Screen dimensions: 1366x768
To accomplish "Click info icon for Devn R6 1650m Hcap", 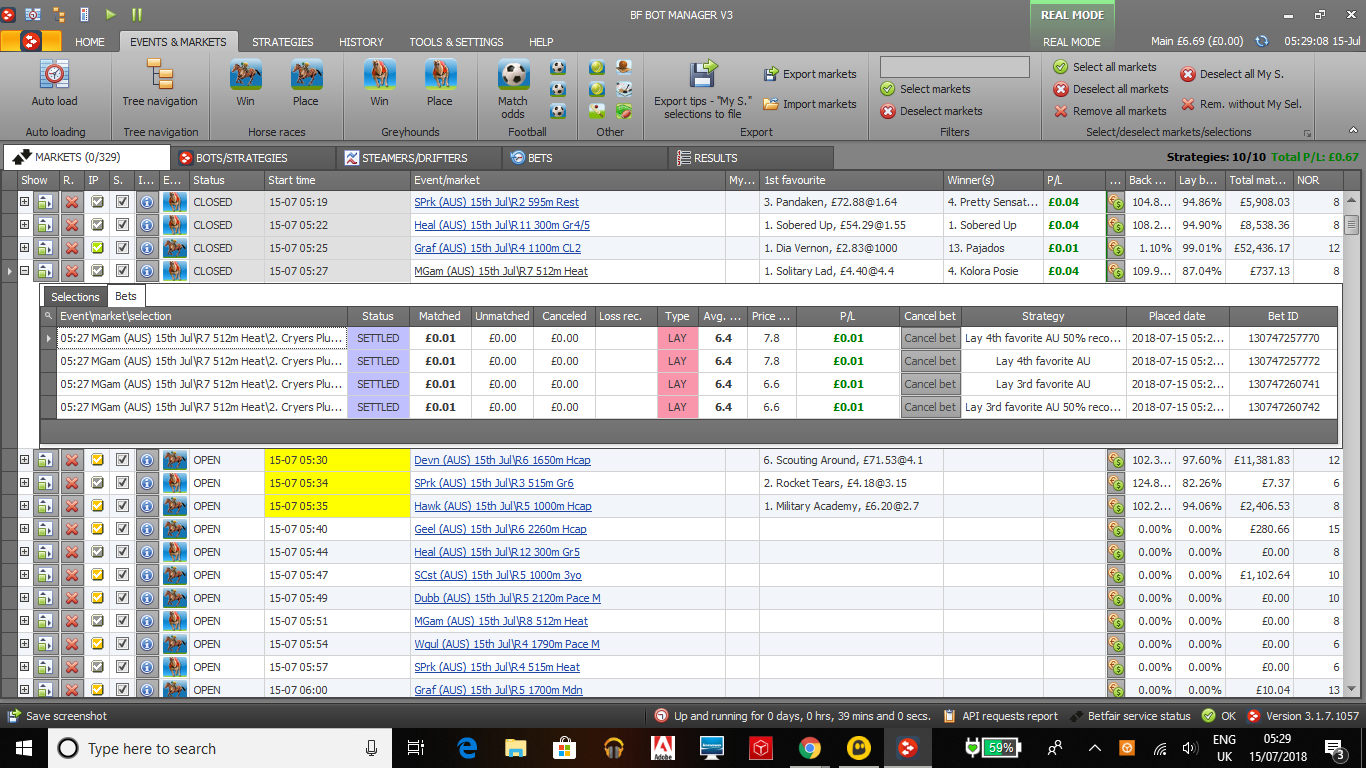I will (146, 460).
